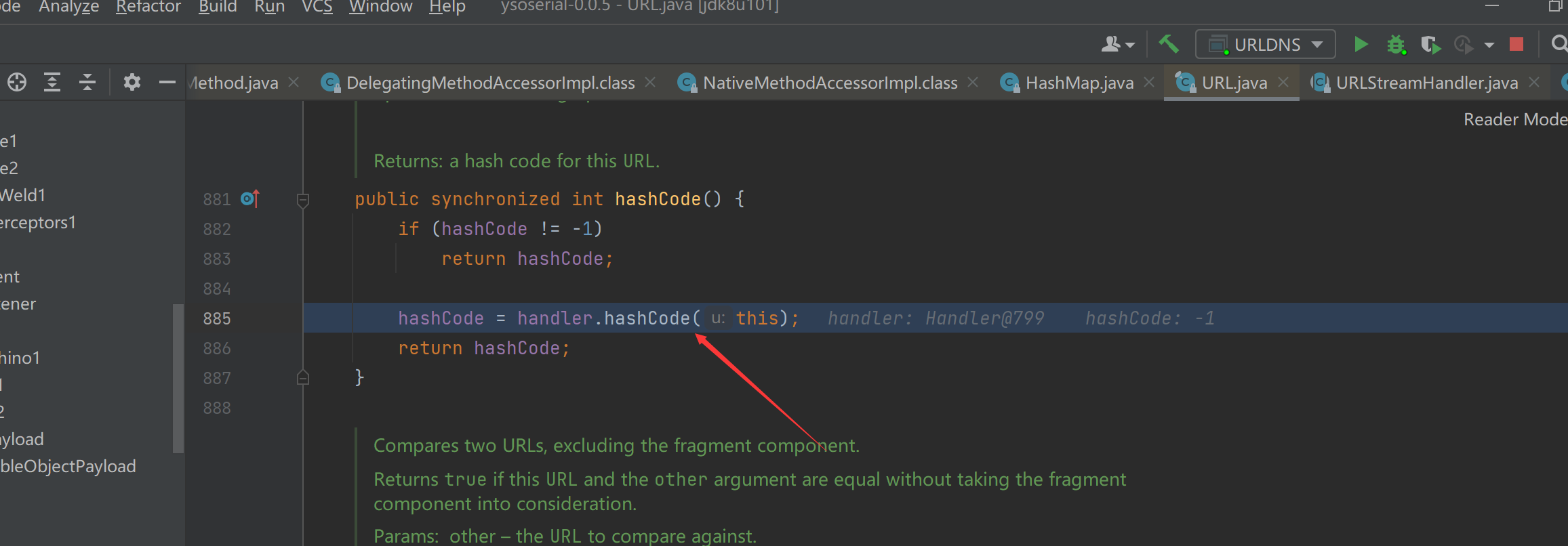Click the profiler run icon
Screen dimensions: 1568x546
coord(1464,45)
